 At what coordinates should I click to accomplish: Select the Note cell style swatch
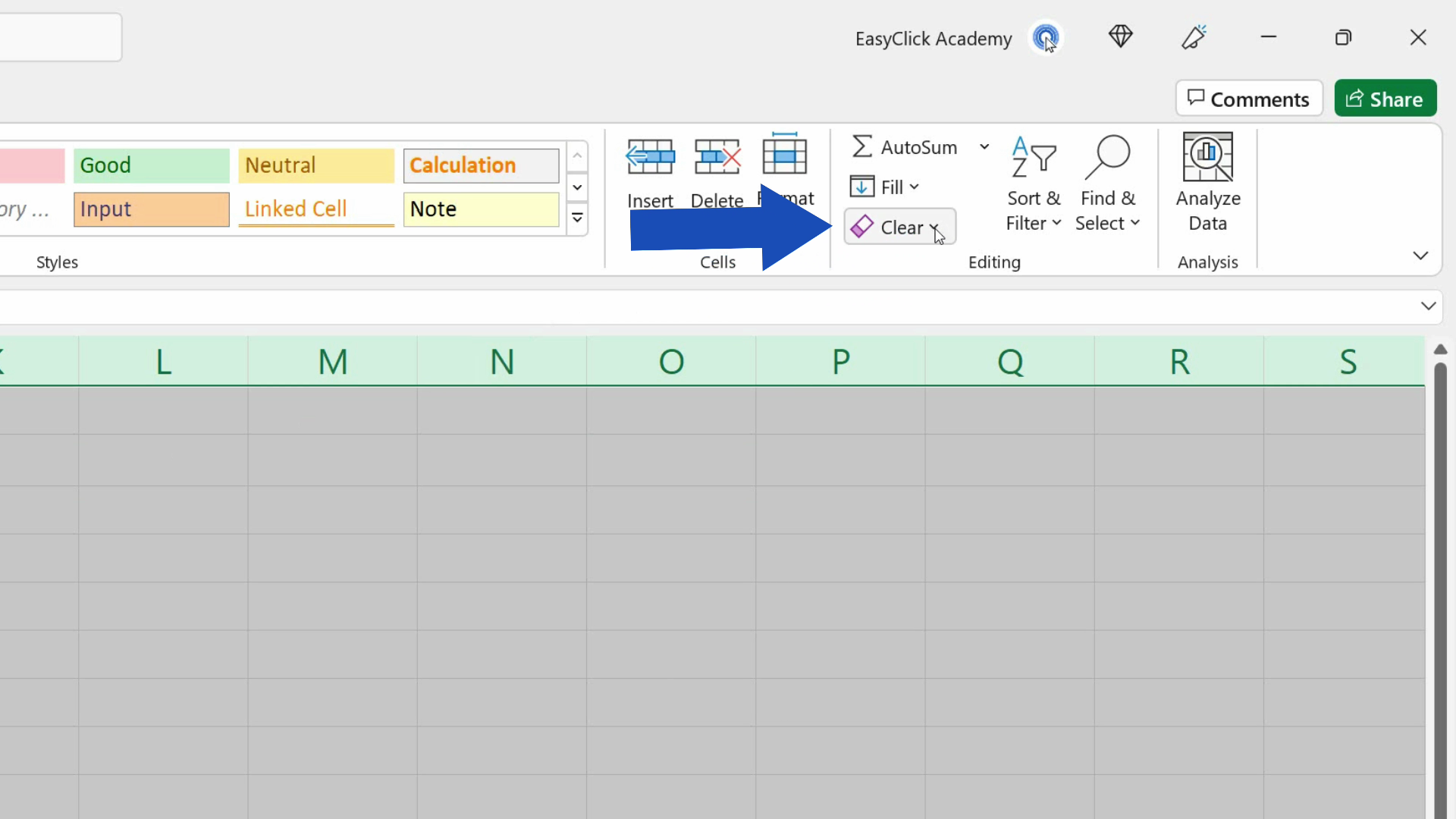[480, 209]
